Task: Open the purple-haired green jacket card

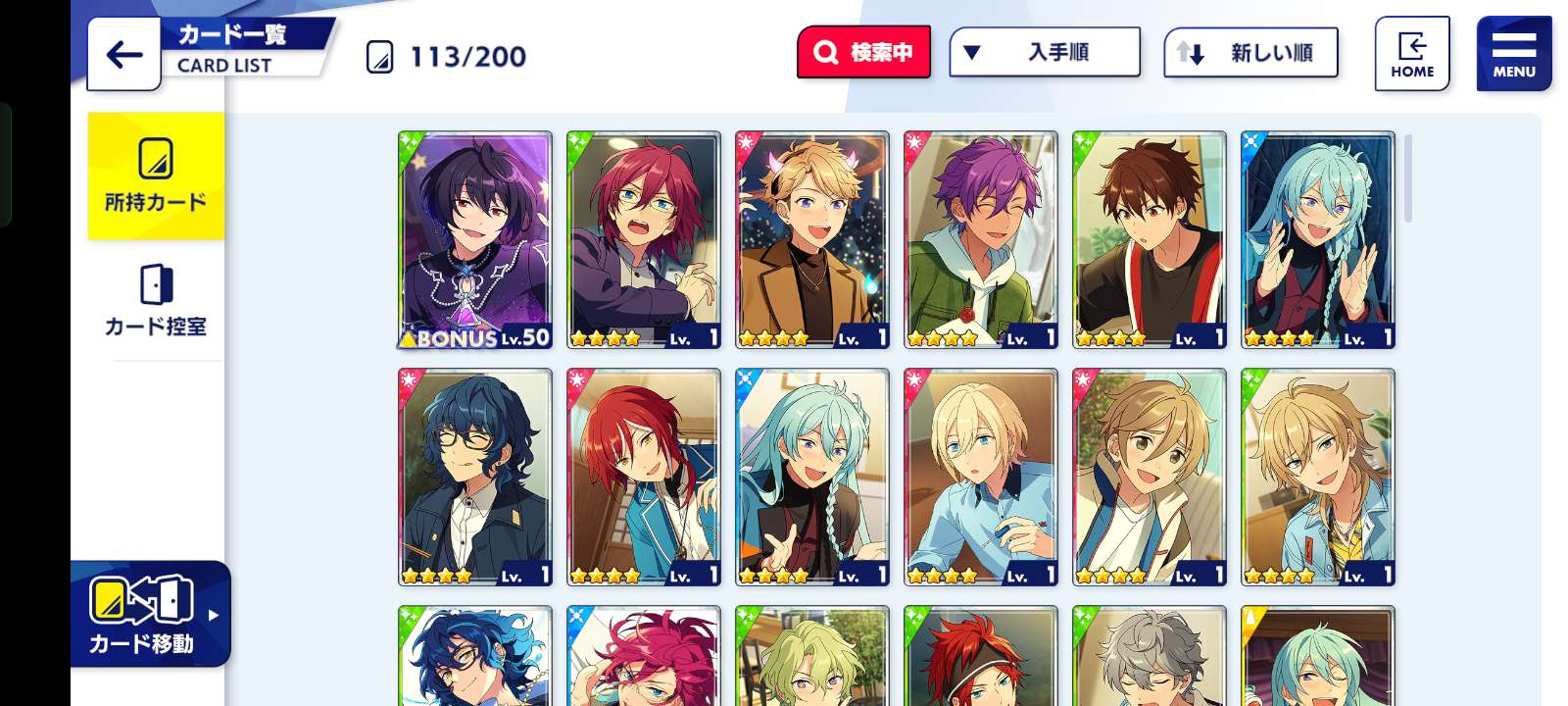Action: point(981,240)
